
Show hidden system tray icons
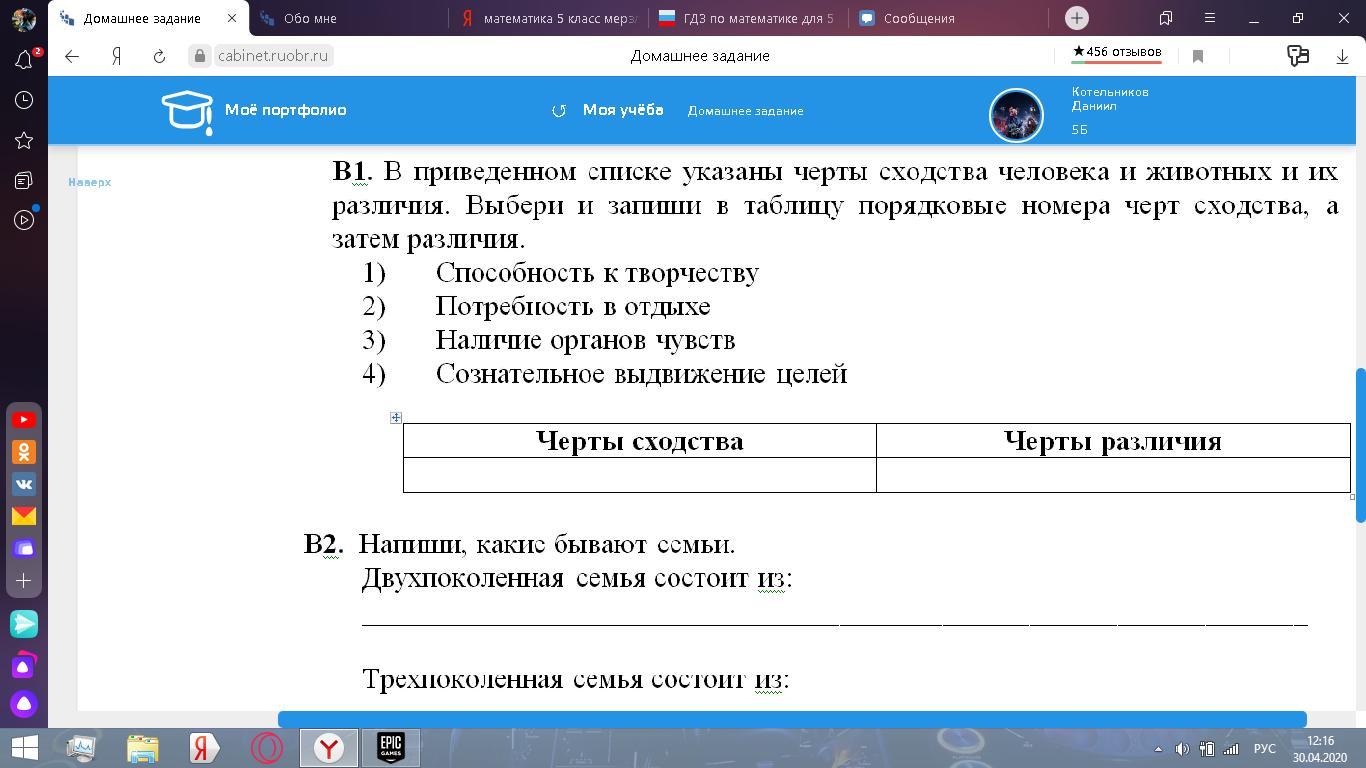pos(1158,748)
